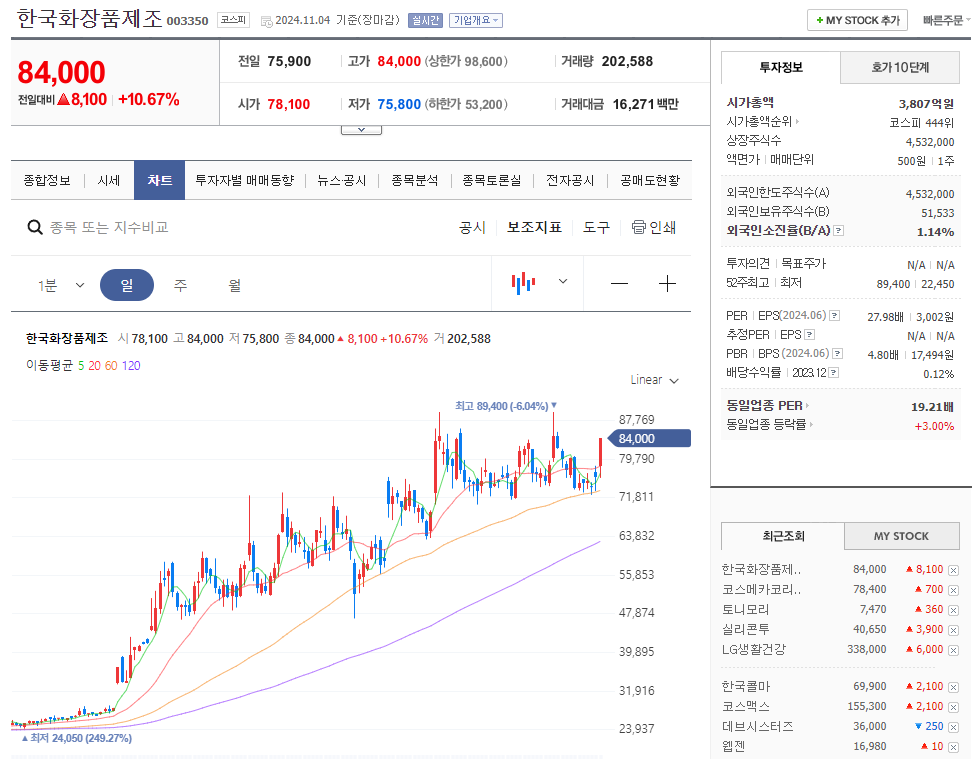Screen dimensions: 975x759
Task: Switch to the 전자공시 tab
Action: pos(570,180)
